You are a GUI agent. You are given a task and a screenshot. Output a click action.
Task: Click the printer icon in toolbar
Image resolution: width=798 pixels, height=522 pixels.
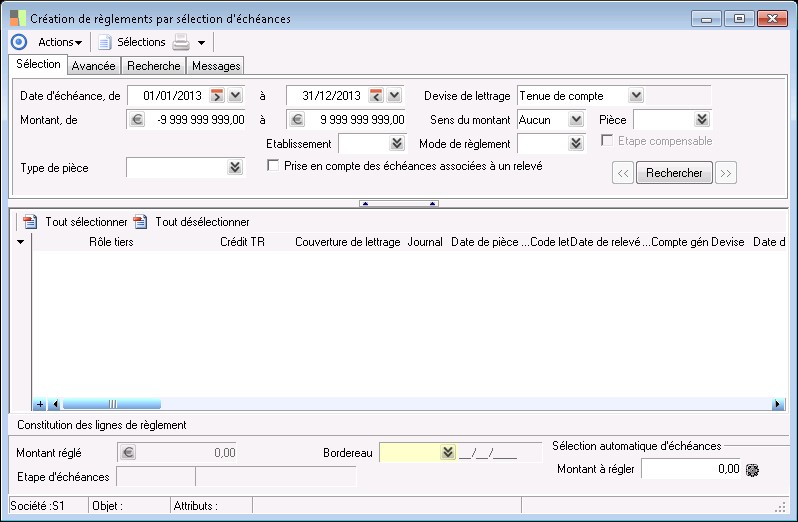181,42
